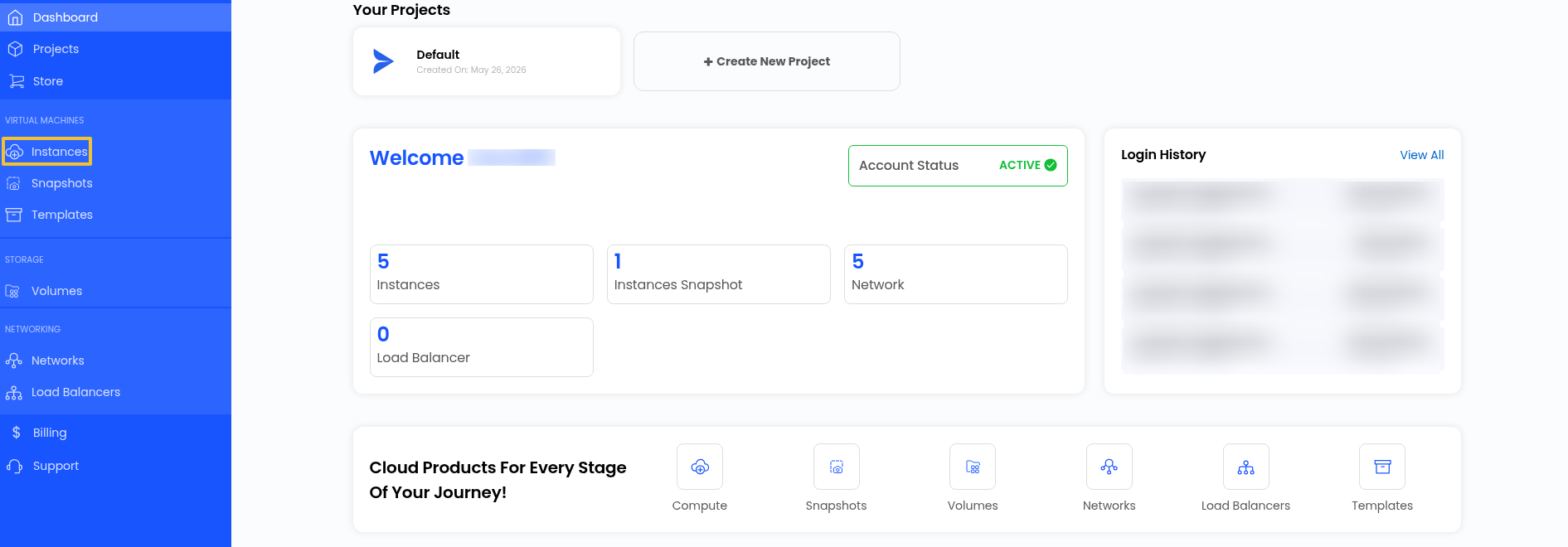
Task: Click the Your Projects heading
Action: (401, 10)
